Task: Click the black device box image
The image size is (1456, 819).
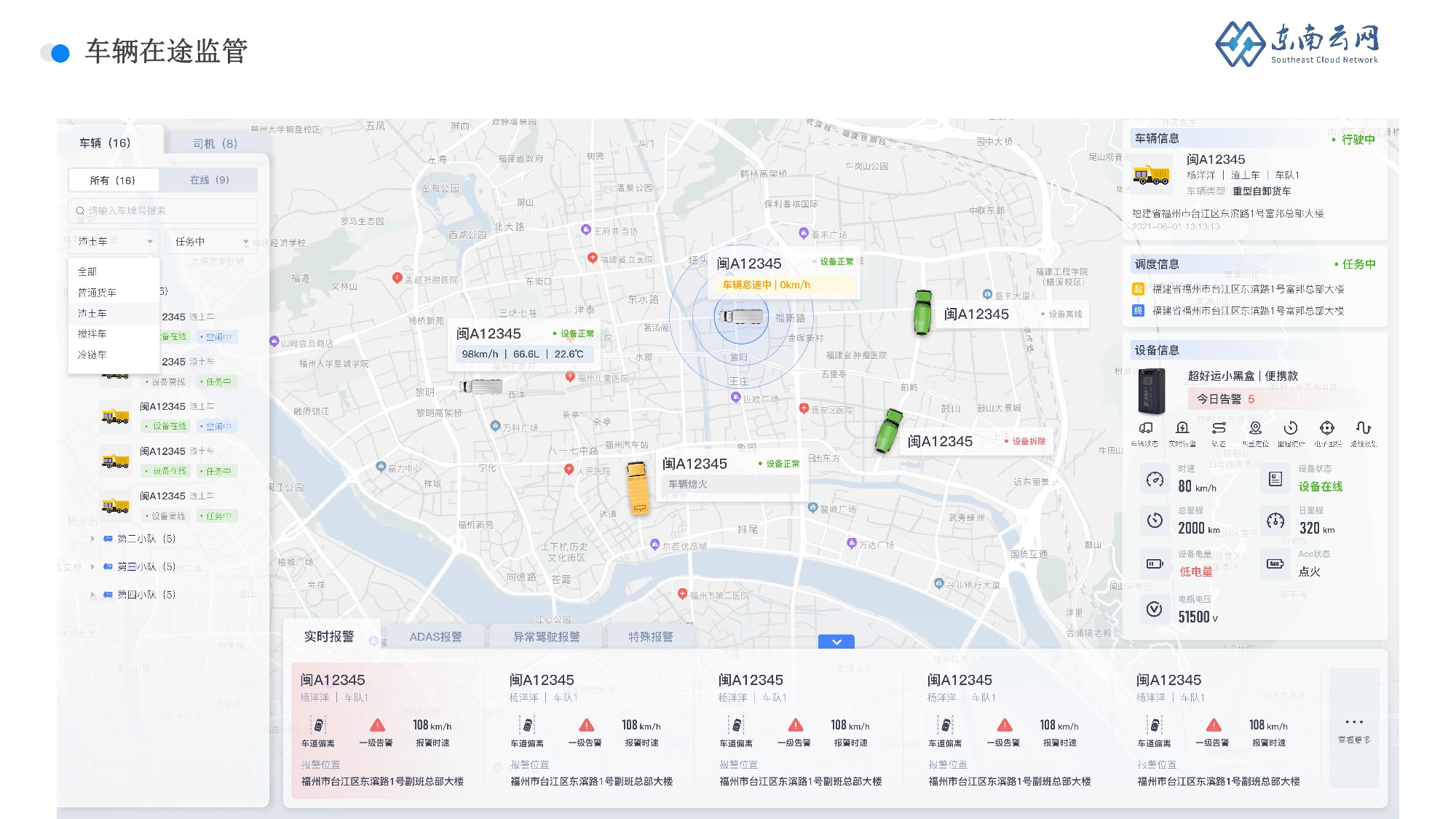Action: 1152,390
